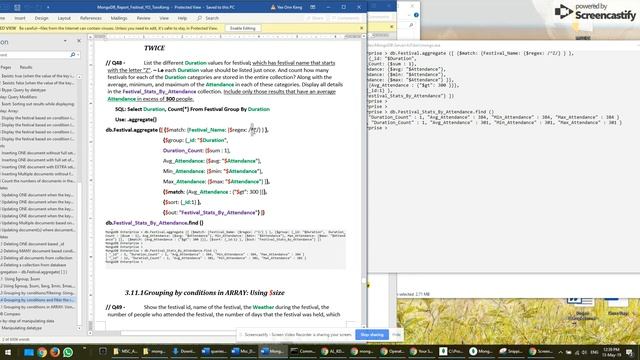The height and width of the screenshot is (360, 640).
Task: Select heading 'Inserting ONE document with EXTRA set'
Action: point(38,167)
